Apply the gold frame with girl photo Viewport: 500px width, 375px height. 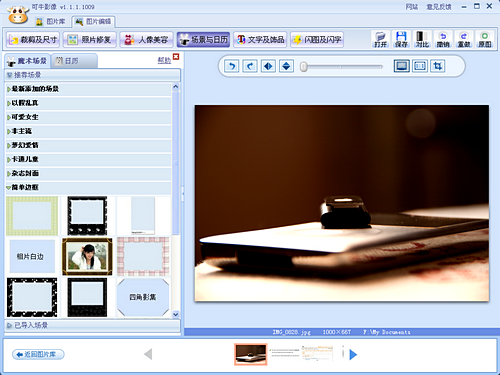(x=87, y=256)
